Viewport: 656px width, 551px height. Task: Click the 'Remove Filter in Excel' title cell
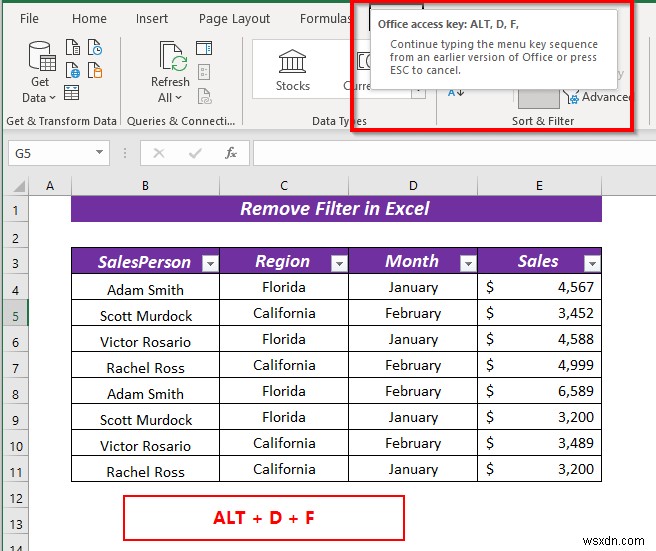336,209
